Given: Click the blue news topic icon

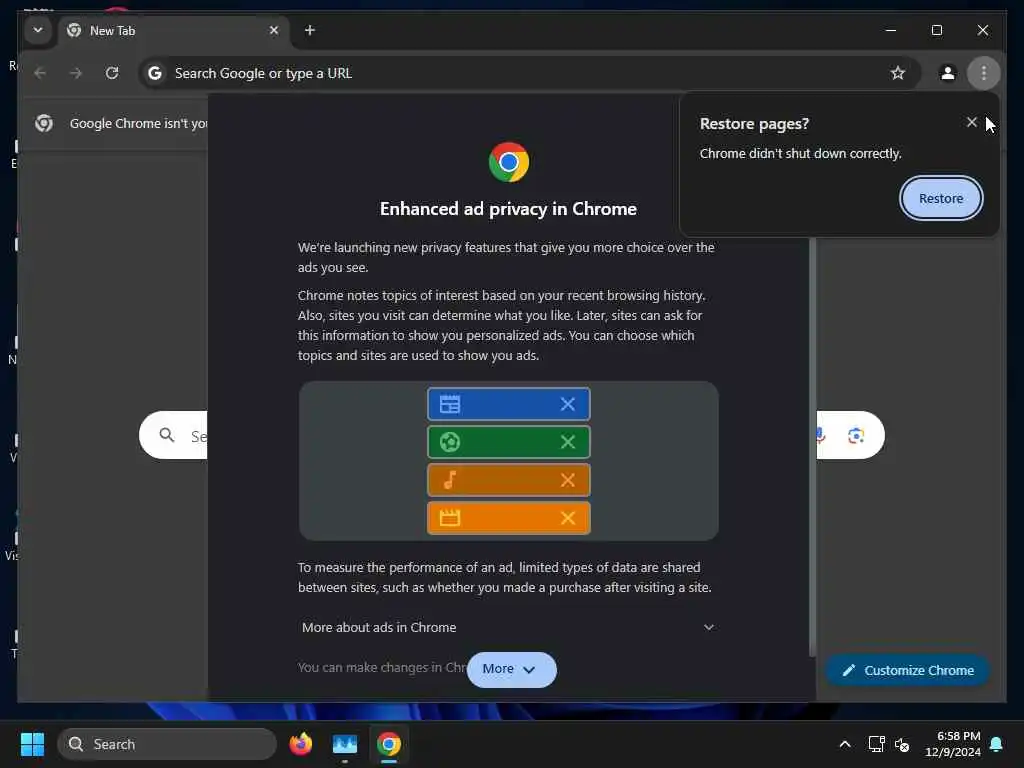Looking at the screenshot, I should pyautogui.click(x=450, y=404).
